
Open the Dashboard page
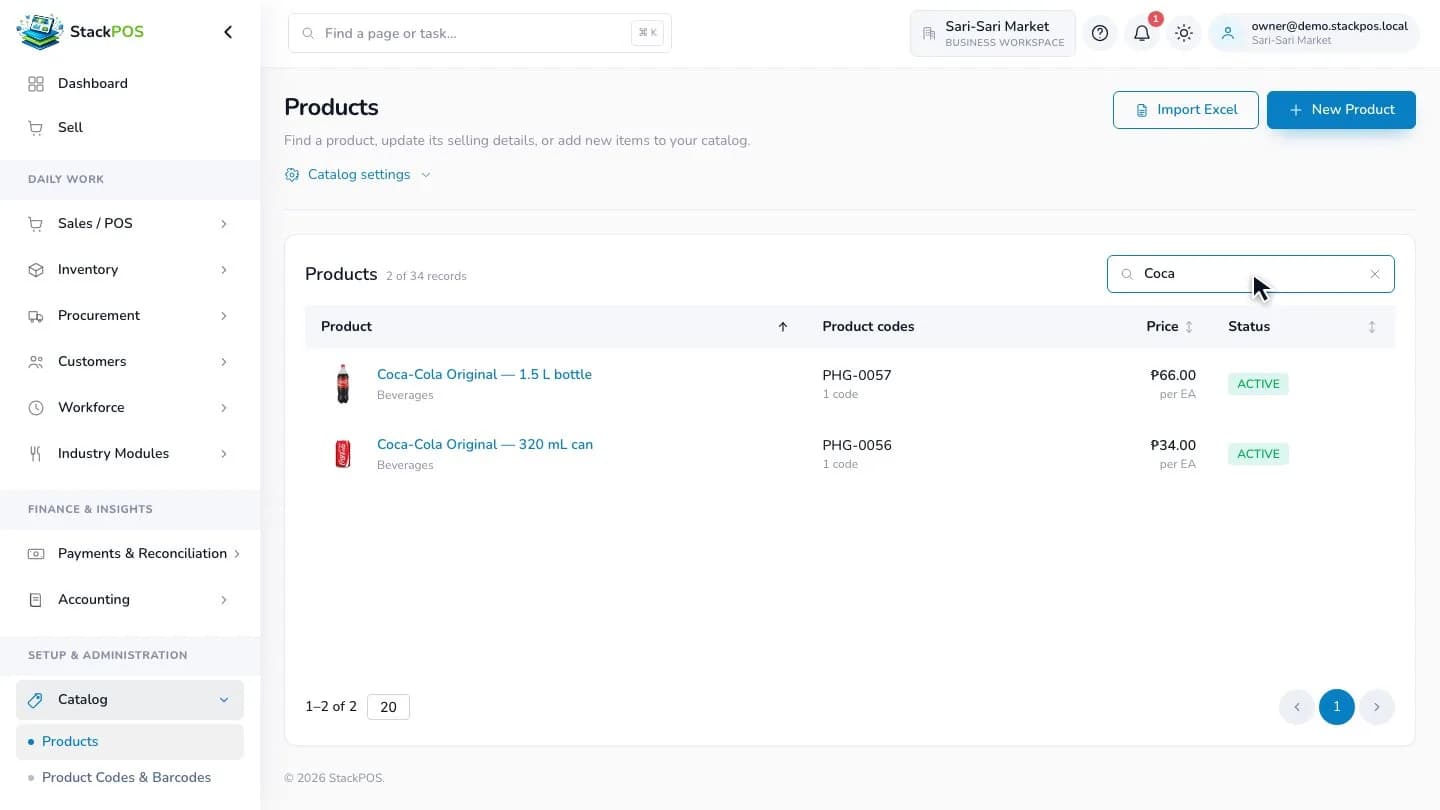tap(130, 84)
